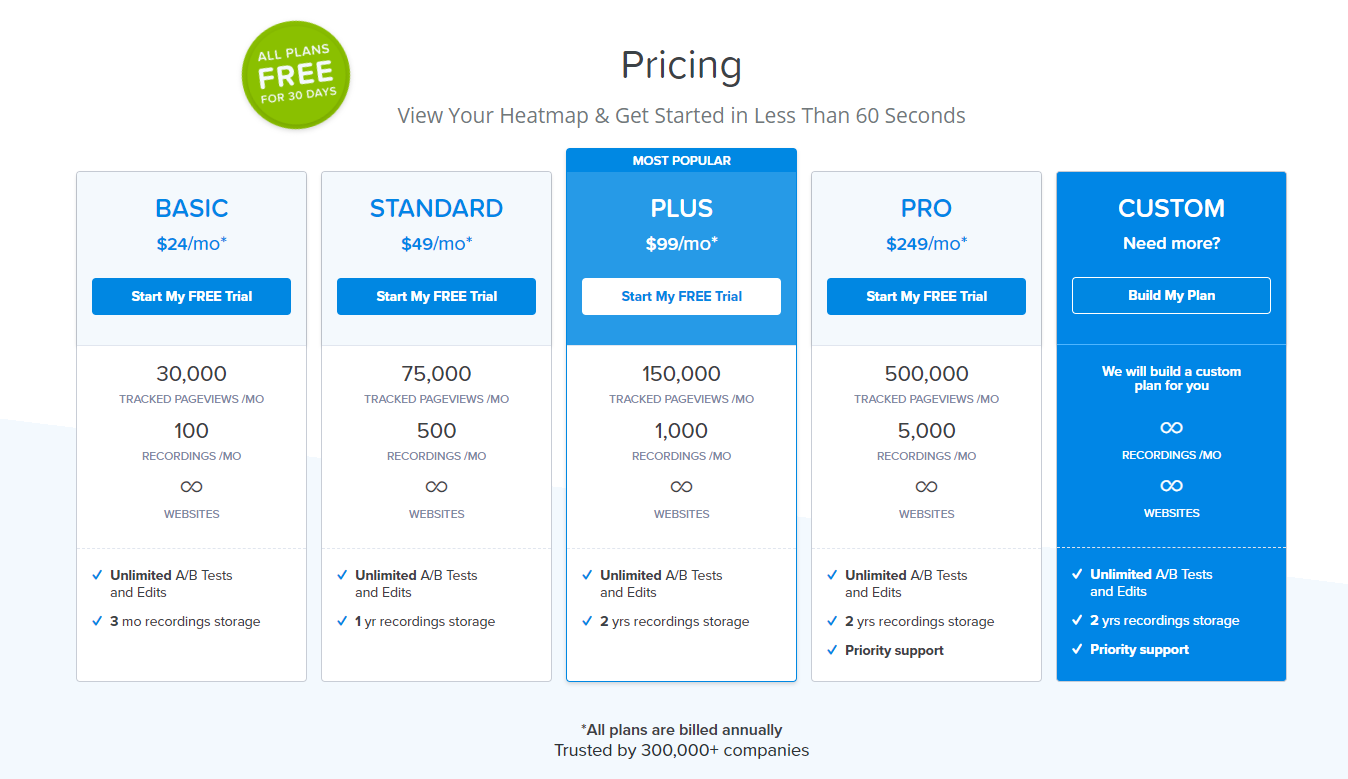
Task: Click the infinity websites icon in Standard plan
Action: 436,487
